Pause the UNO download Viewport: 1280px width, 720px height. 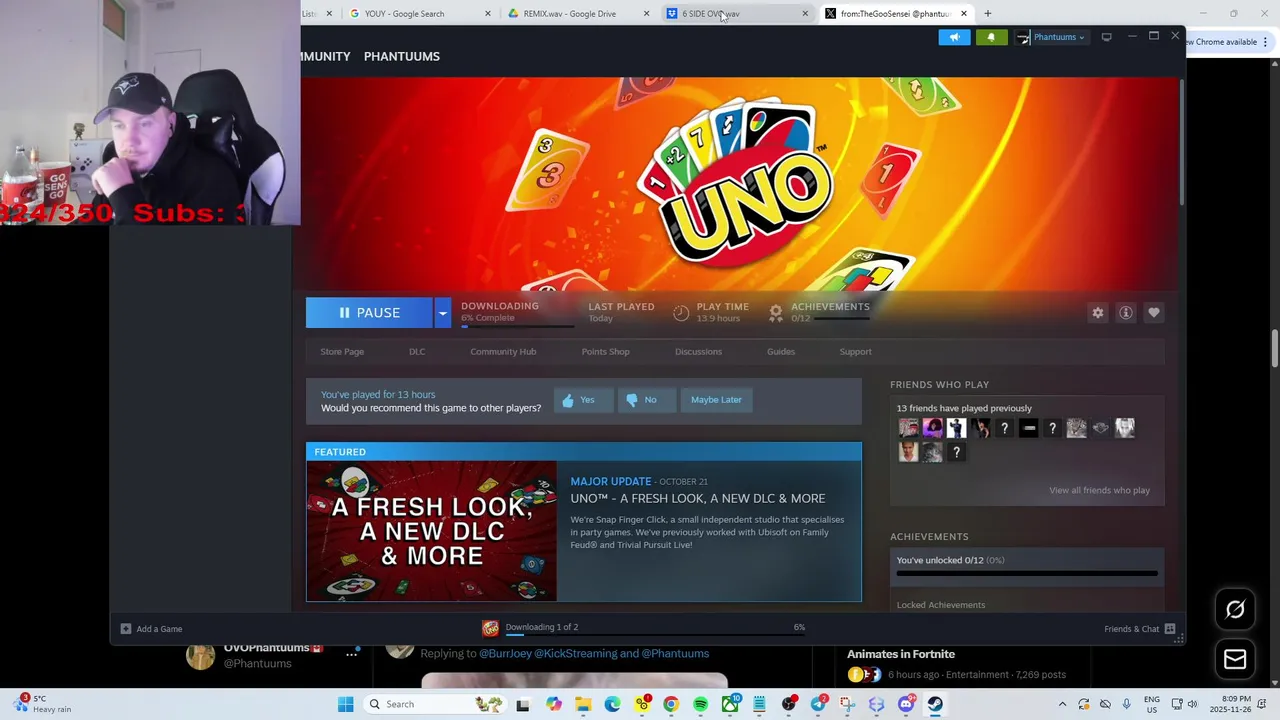[369, 313]
